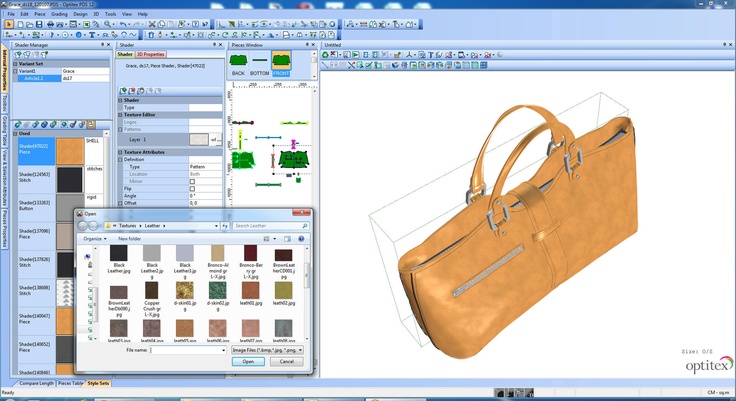Click the Cancel button in dialog
736x401 pixels.
(x=286, y=362)
